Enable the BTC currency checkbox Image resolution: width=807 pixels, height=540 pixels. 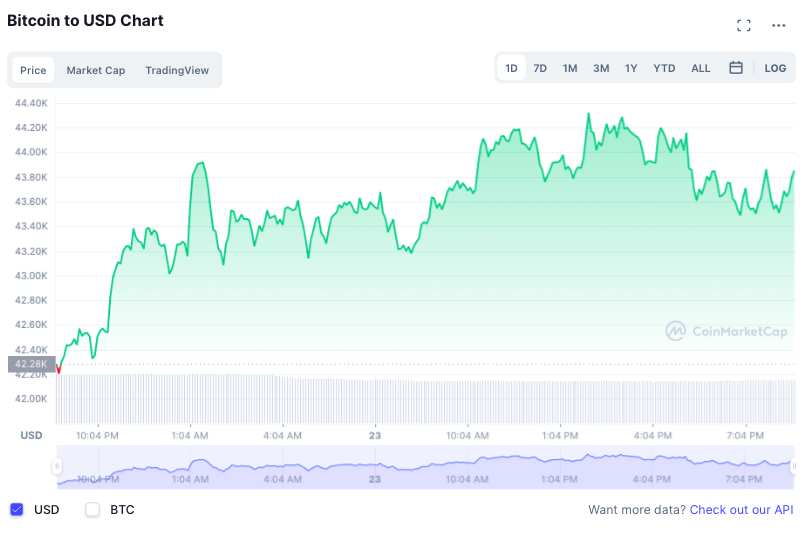[x=93, y=510]
